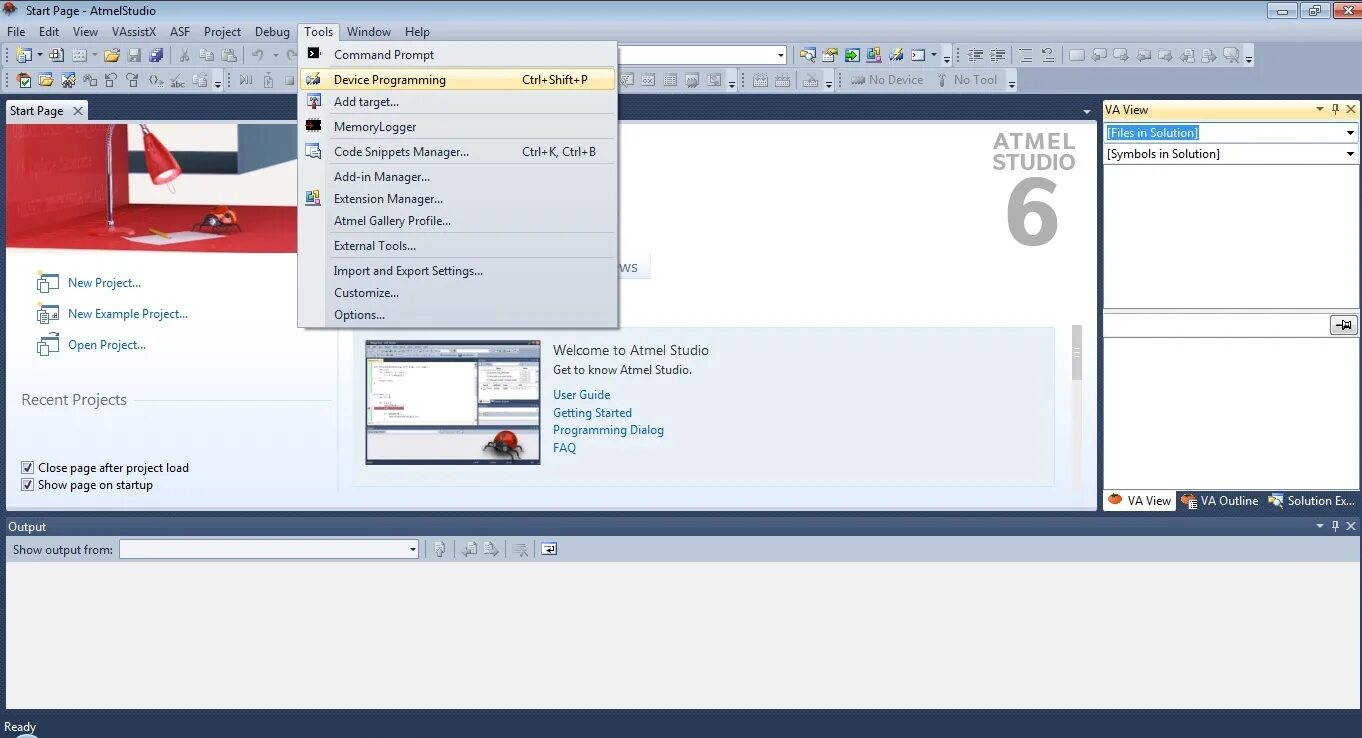
Task: Click the Clear All icon in Output panel
Action: pyautogui.click(x=520, y=549)
